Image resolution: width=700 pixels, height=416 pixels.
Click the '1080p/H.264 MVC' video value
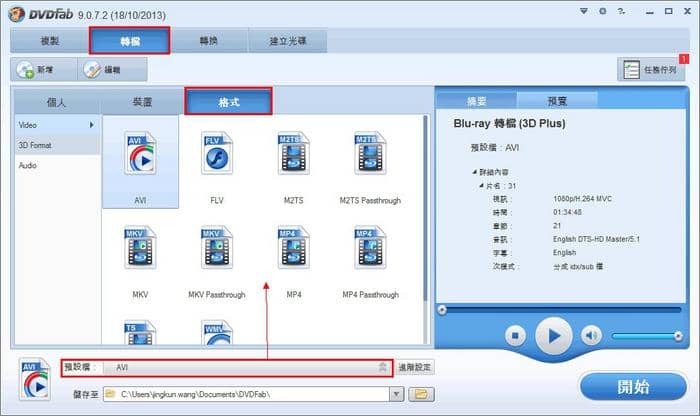pyautogui.click(x=582, y=199)
